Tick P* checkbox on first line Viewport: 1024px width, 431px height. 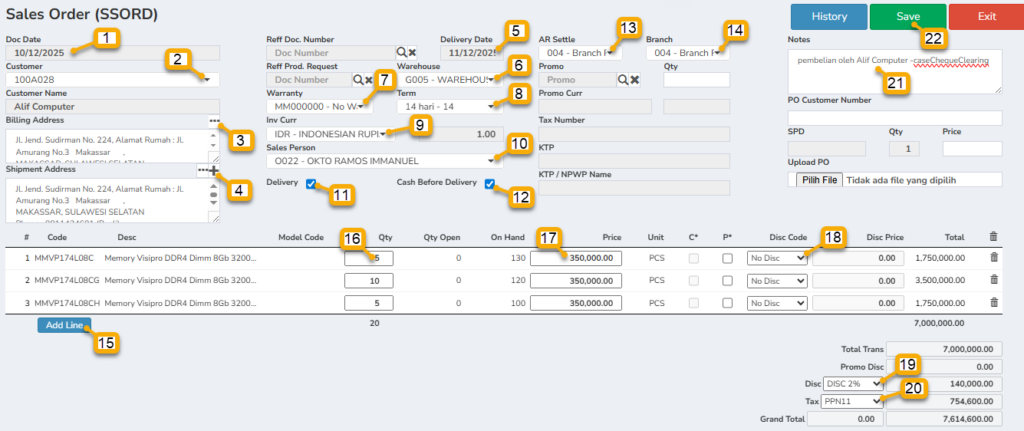click(727, 258)
